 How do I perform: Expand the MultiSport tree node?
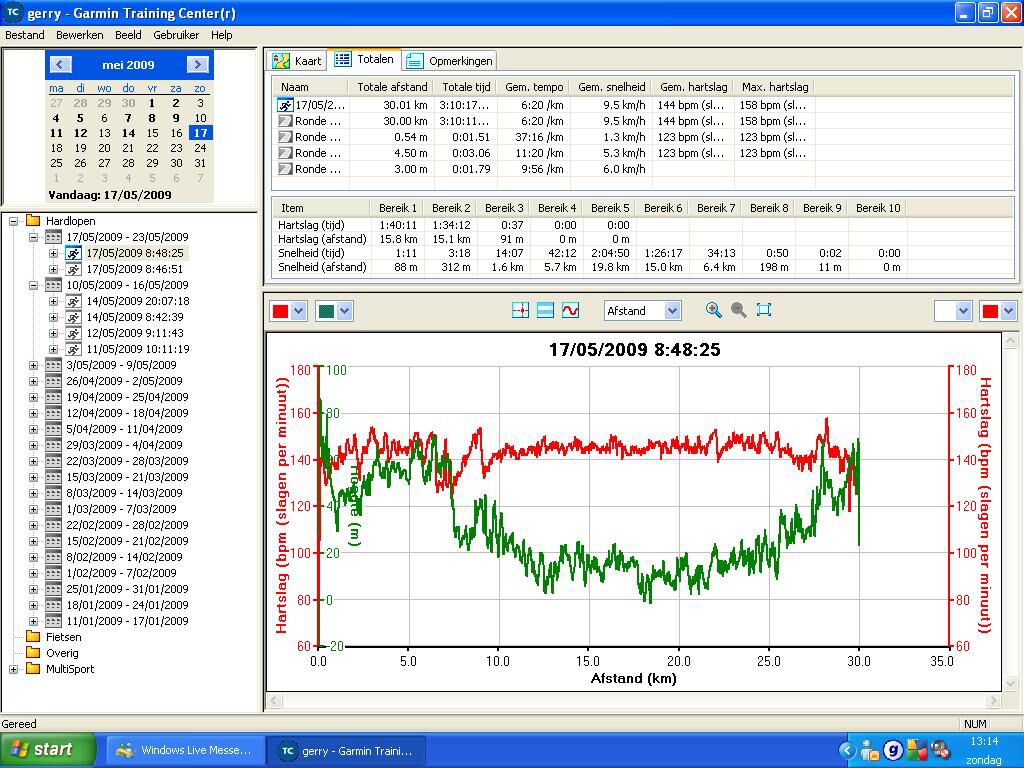[x=13, y=669]
